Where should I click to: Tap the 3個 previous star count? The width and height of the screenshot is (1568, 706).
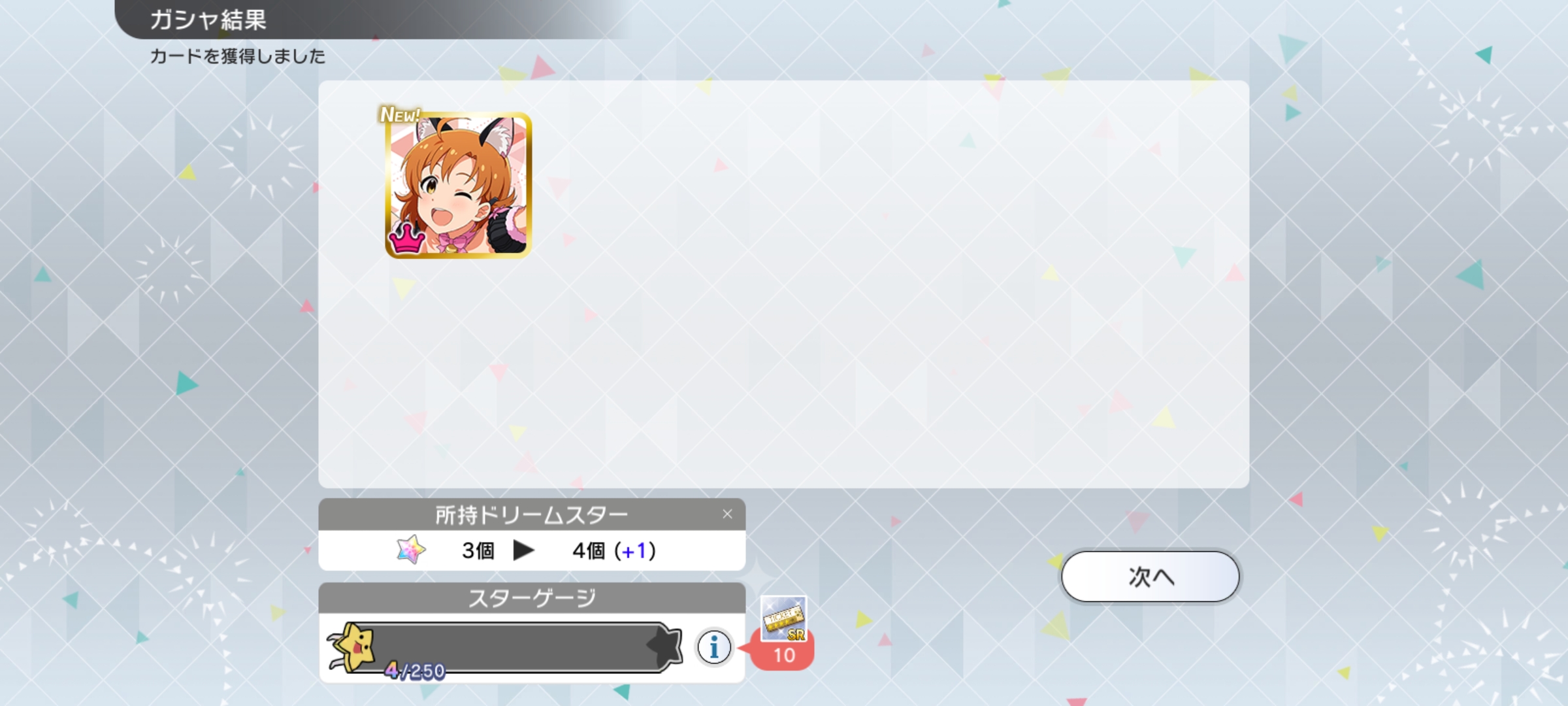coord(478,551)
